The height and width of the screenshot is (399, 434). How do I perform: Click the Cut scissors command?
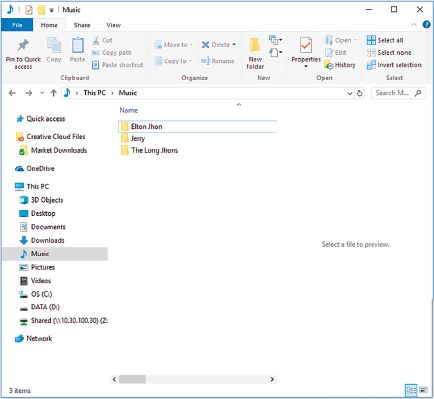pos(102,40)
